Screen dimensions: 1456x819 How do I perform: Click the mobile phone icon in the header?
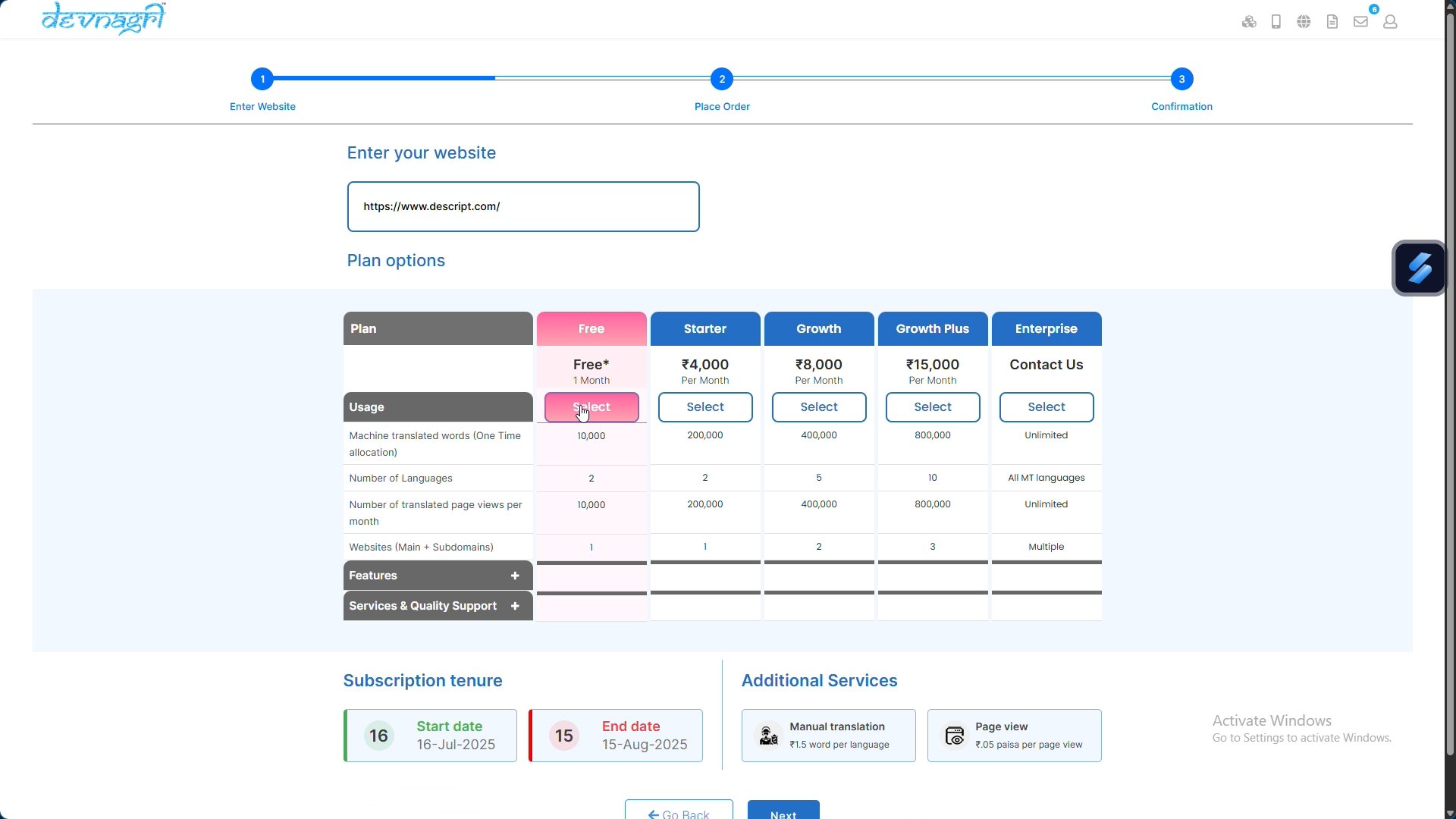click(x=1276, y=22)
